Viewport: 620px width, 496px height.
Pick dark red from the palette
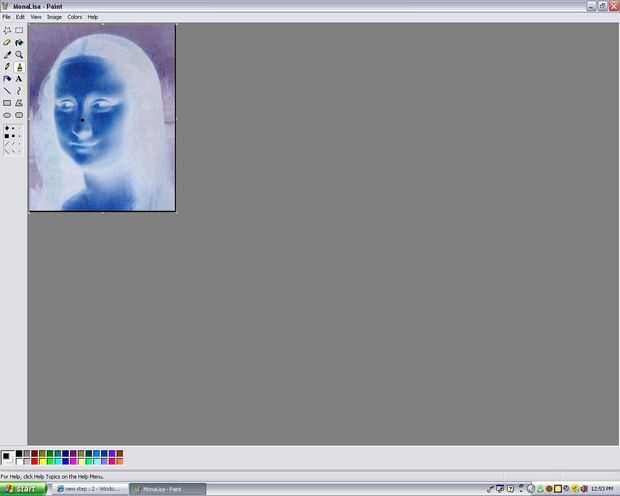[x=35, y=454]
